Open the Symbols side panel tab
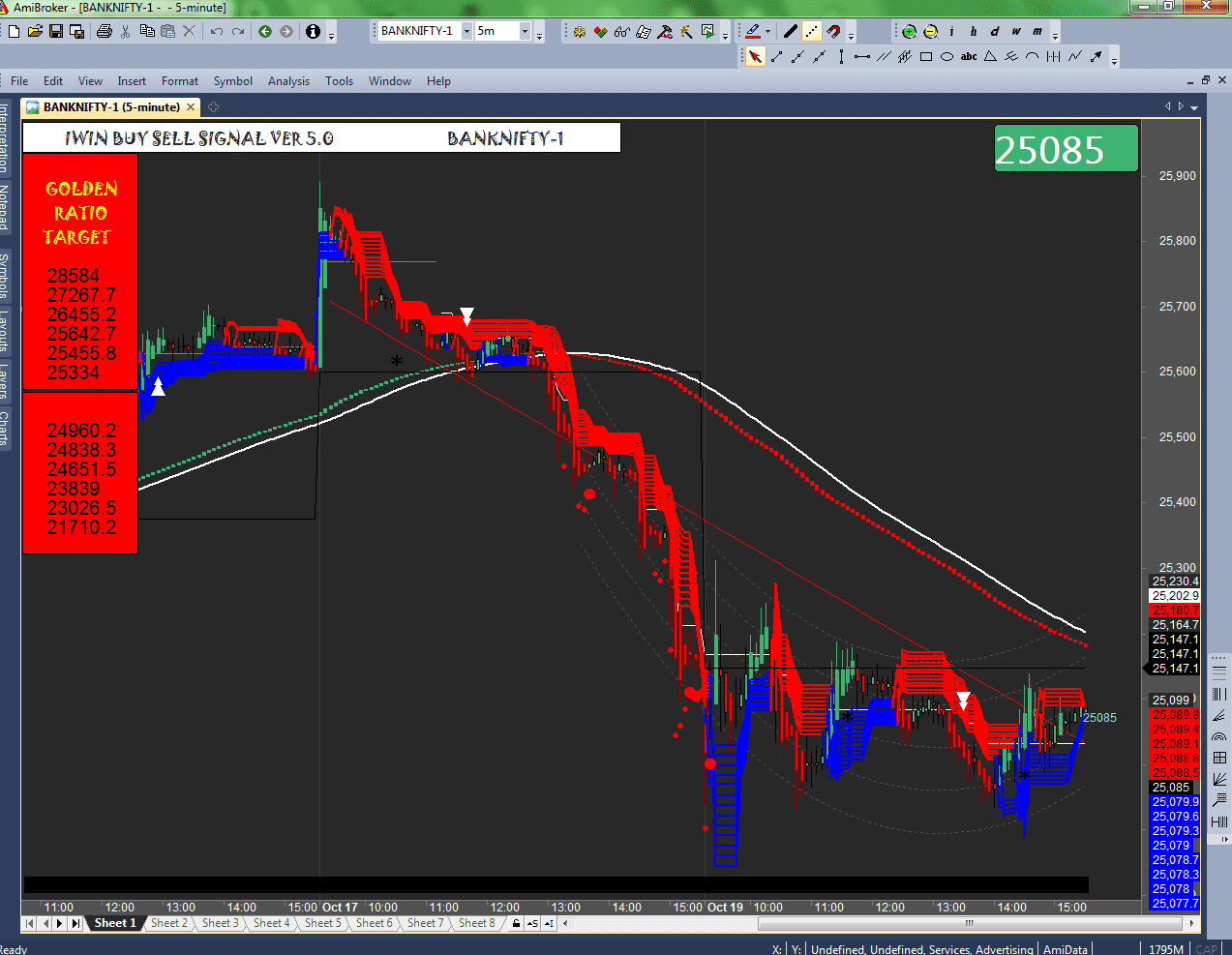This screenshot has width=1232, height=955. point(5,275)
